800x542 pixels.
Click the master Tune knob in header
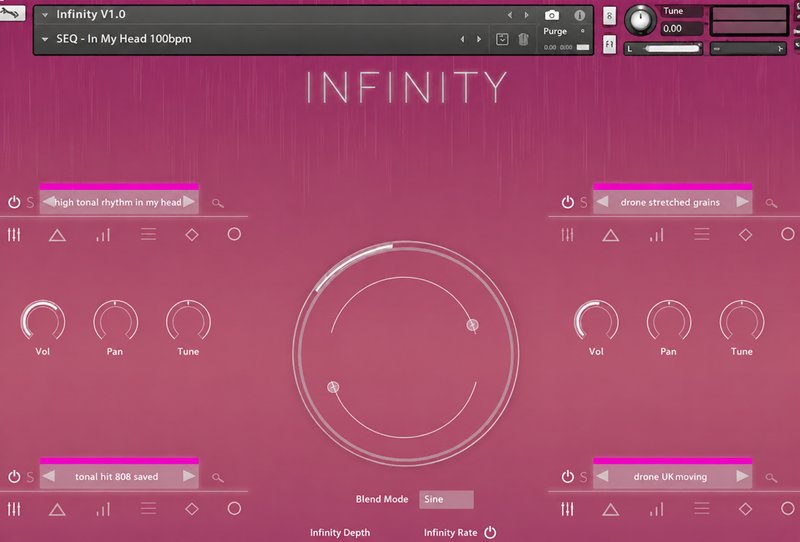[640, 19]
